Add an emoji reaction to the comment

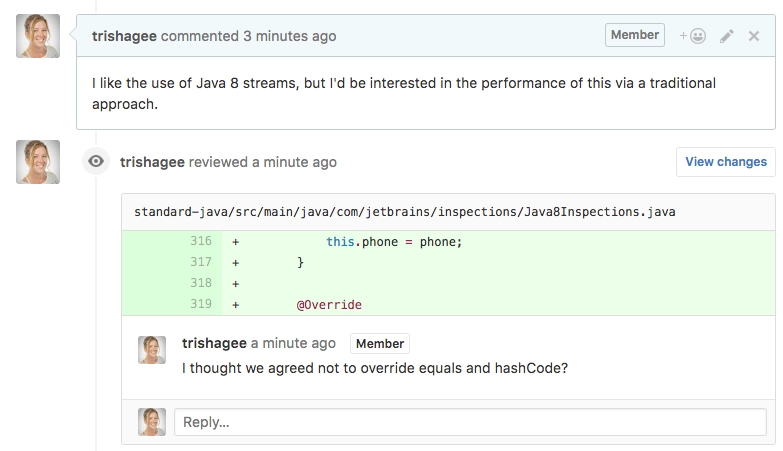[693, 36]
